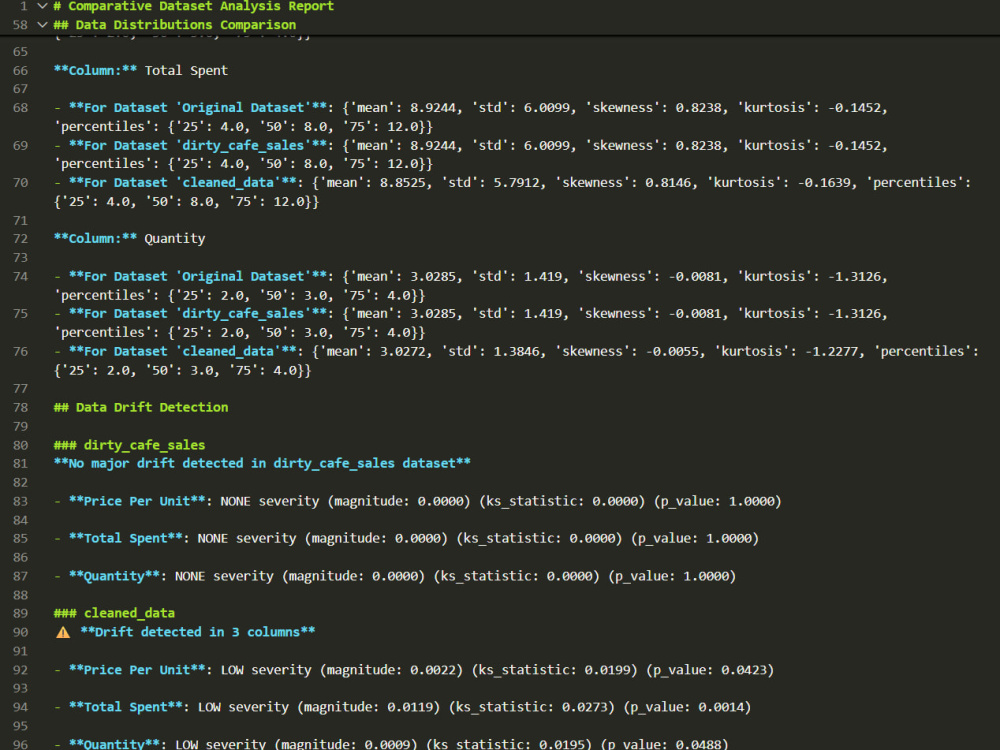
Task: Click 'Total Spent' NONE severity line
Action: [406, 539]
